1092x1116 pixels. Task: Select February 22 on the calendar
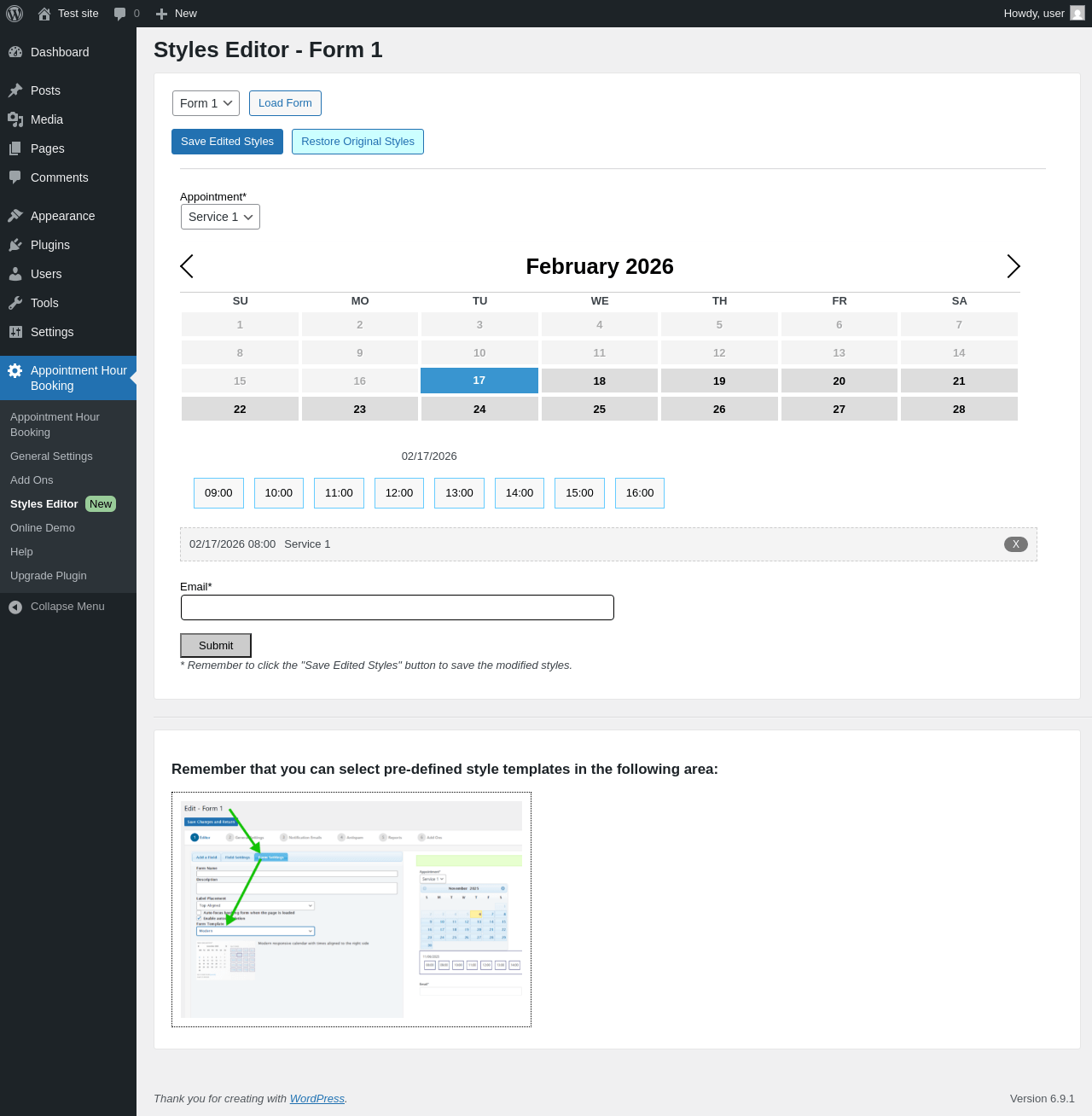[x=240, y=410]
